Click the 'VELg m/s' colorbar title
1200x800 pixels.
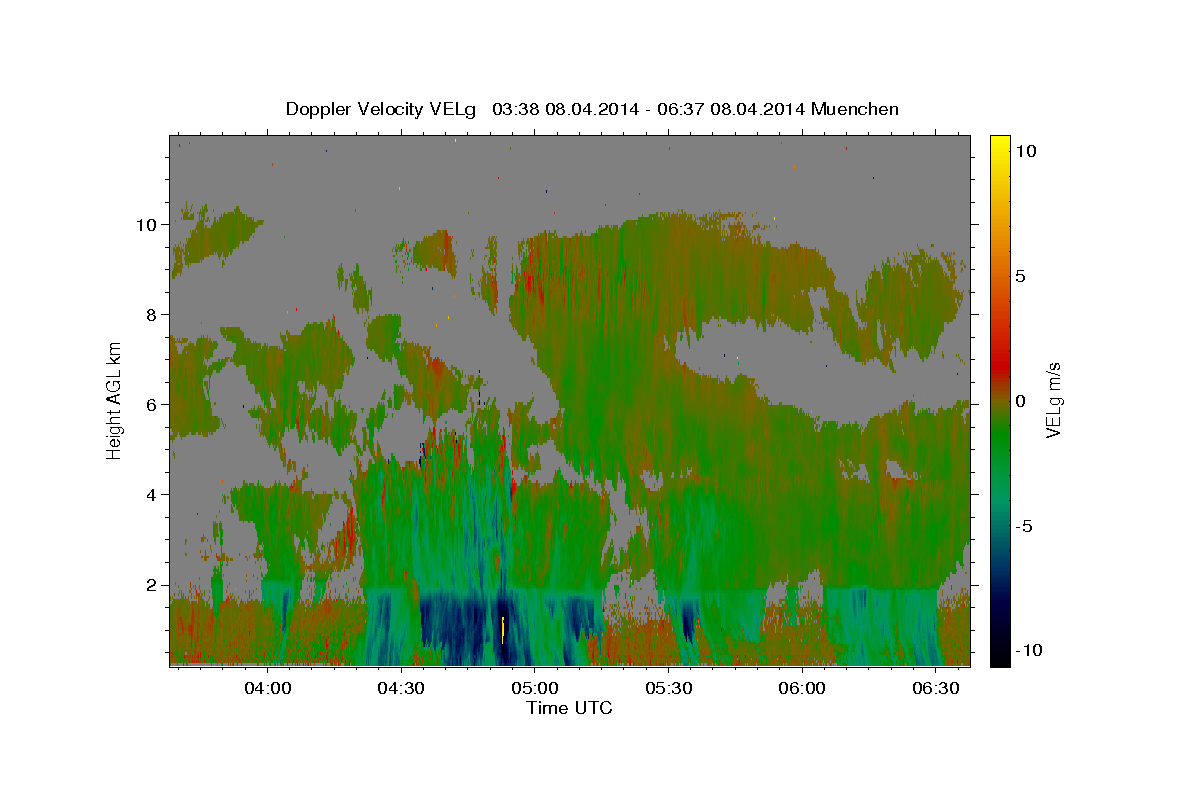(x=1054, y=401)
